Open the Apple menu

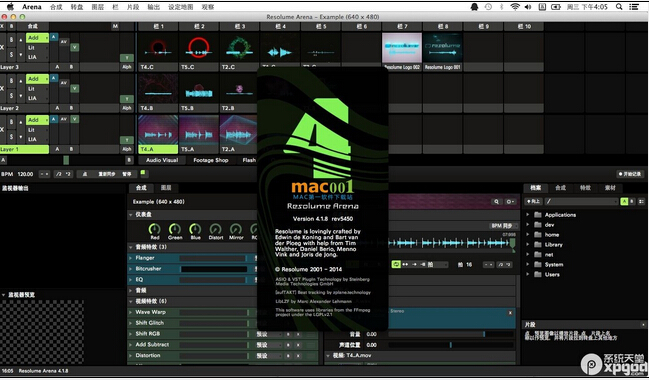(x=10, y=6)
